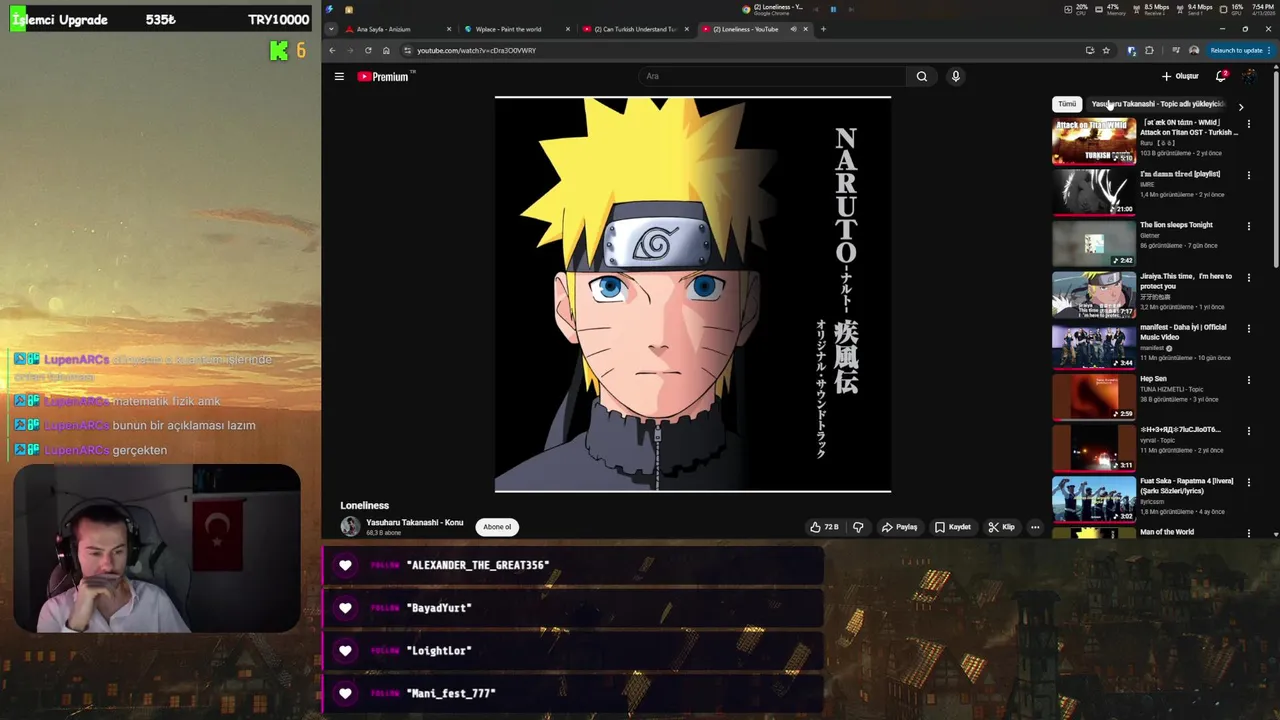Click the 'Kaydet' save button
The height and width of the screenshot is (720, 1280).
click(952, 527)
